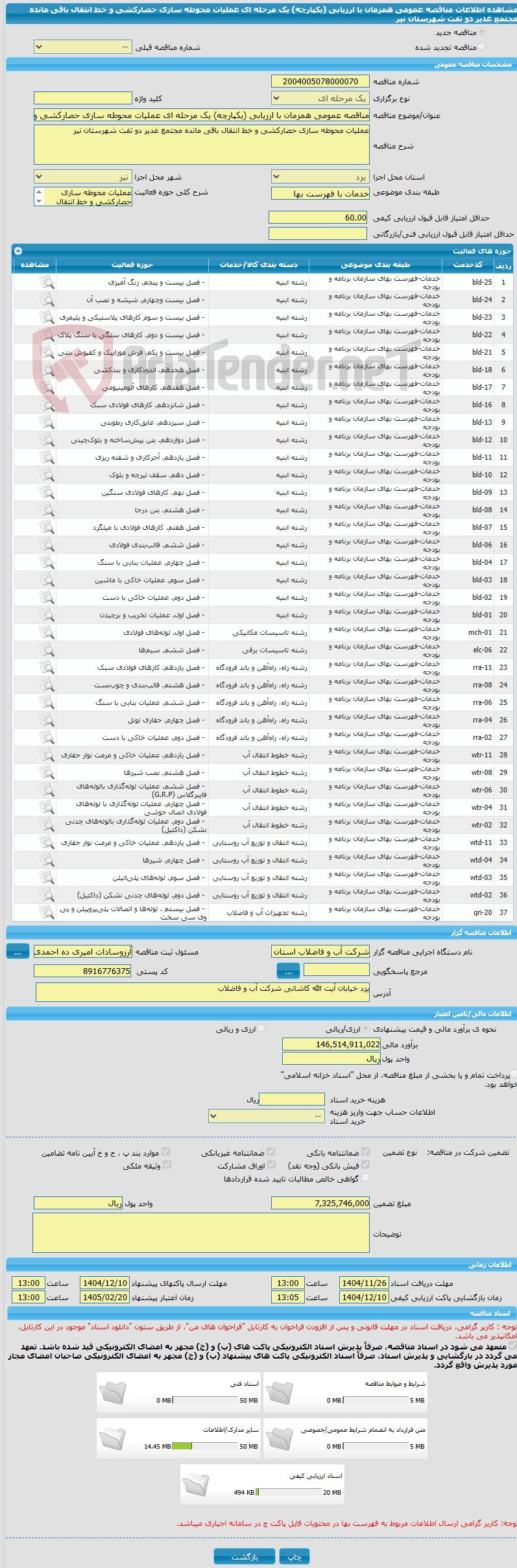Image resolution: width=517 pixels, height=1568 pixels.
Task: Open view icon for row mch-01
Action: 46,632
